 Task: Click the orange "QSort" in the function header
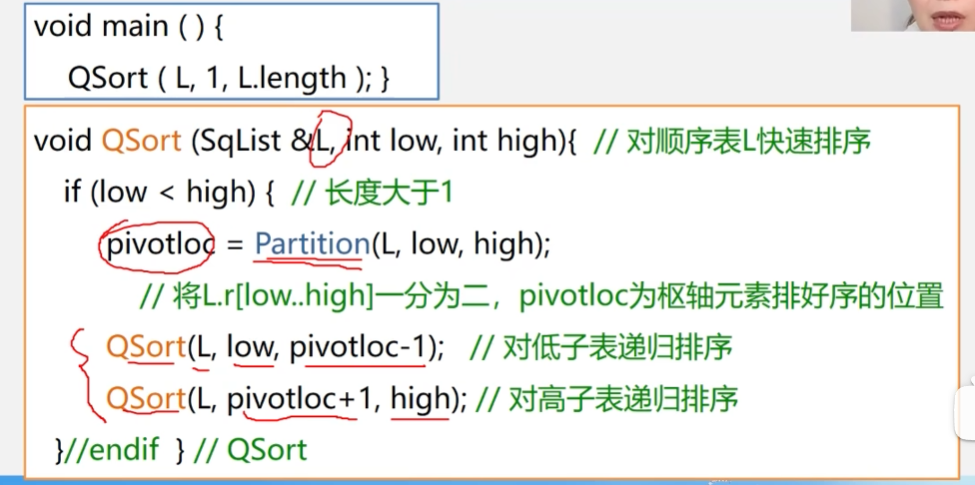click(141, 142)
